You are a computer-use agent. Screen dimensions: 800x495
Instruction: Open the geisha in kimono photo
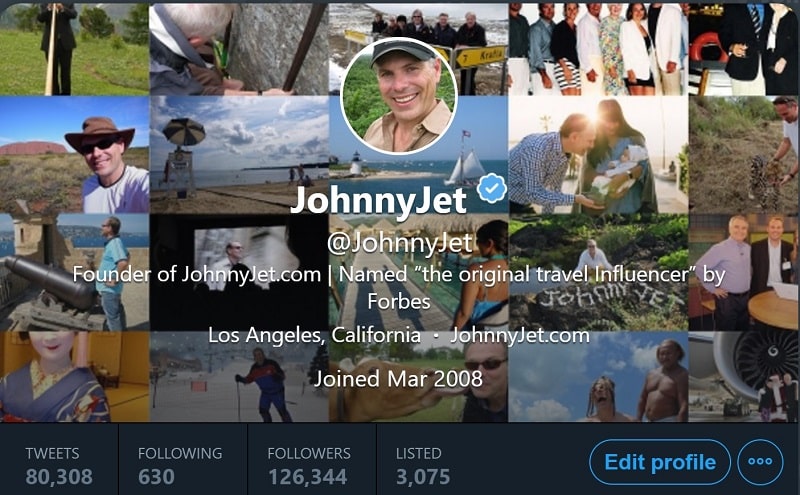click(74, 377)
